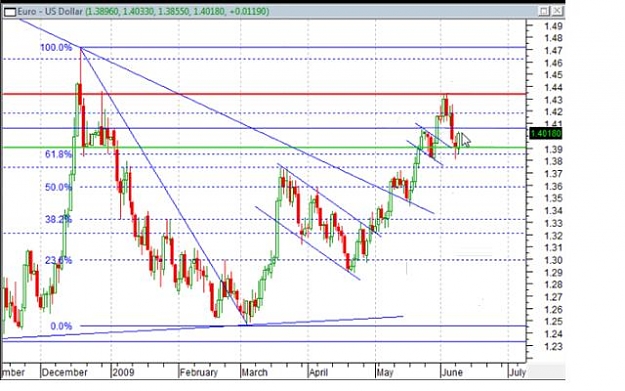This screenshot has width=625, height=391.
Task: Click the 1.38 price axis label
Action: point(553,161)
